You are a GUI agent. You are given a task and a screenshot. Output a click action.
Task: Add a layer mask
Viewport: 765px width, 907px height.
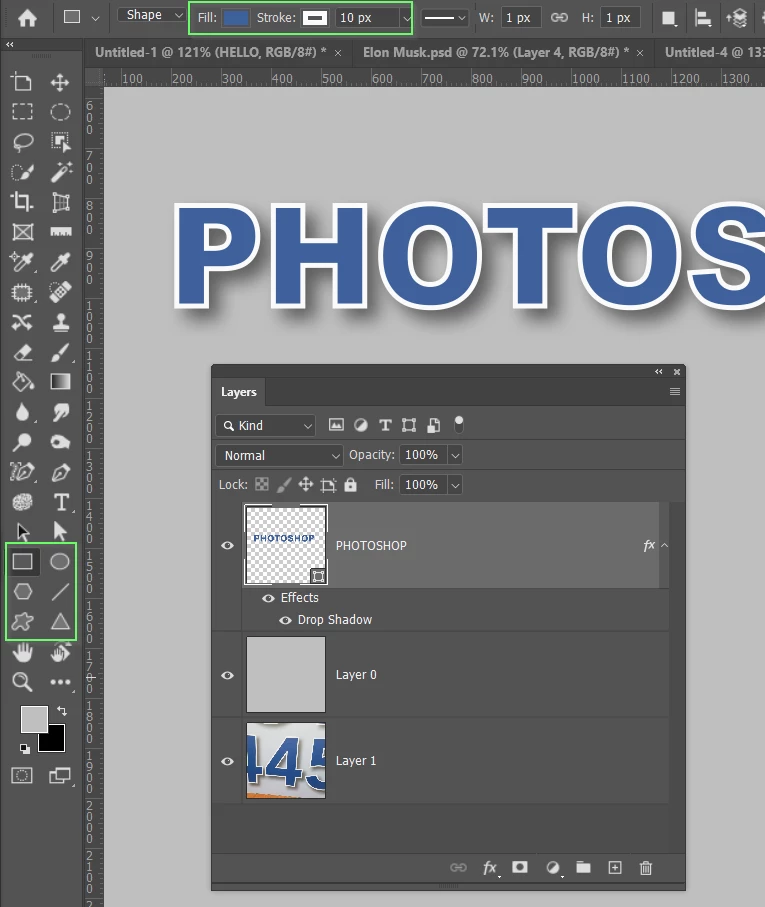click(520, 867)
